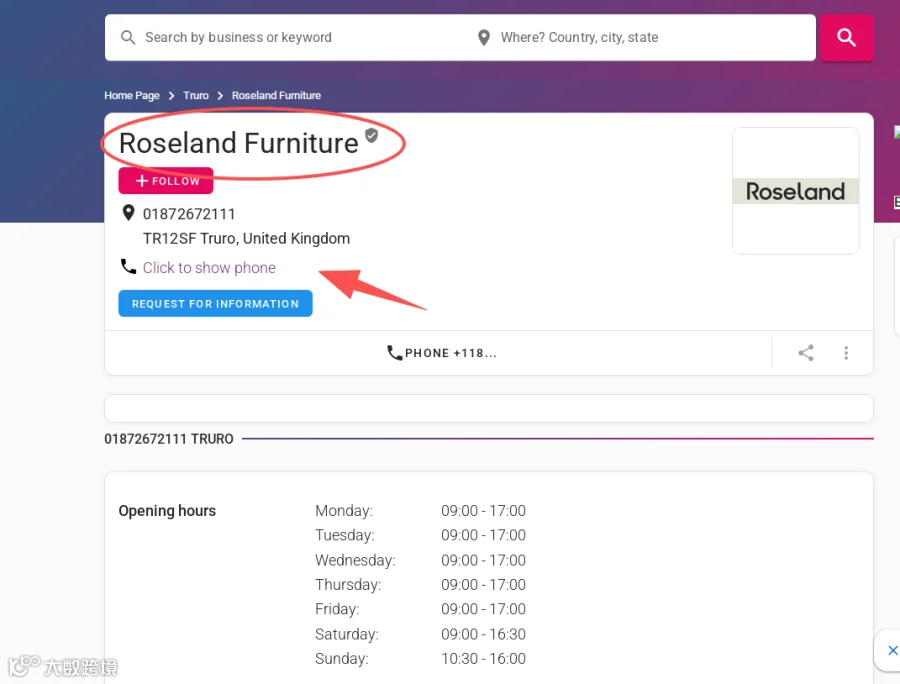Click 'Click to show phone' link
This screenshot has height=684, width=900.
(x=209, y=268)
